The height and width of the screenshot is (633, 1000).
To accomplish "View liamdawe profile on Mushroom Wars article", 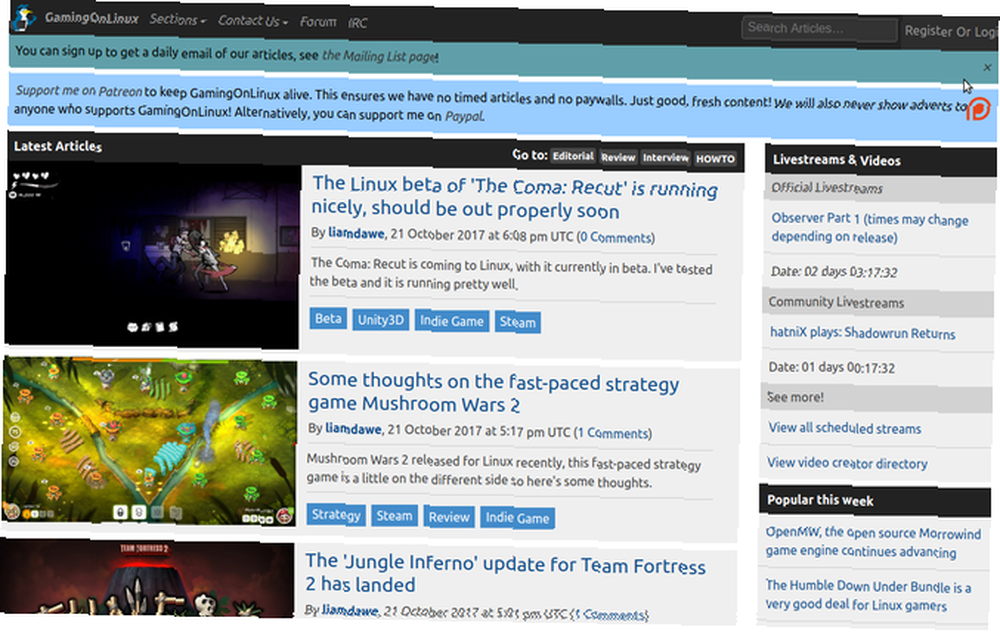I will pos(353,428).
